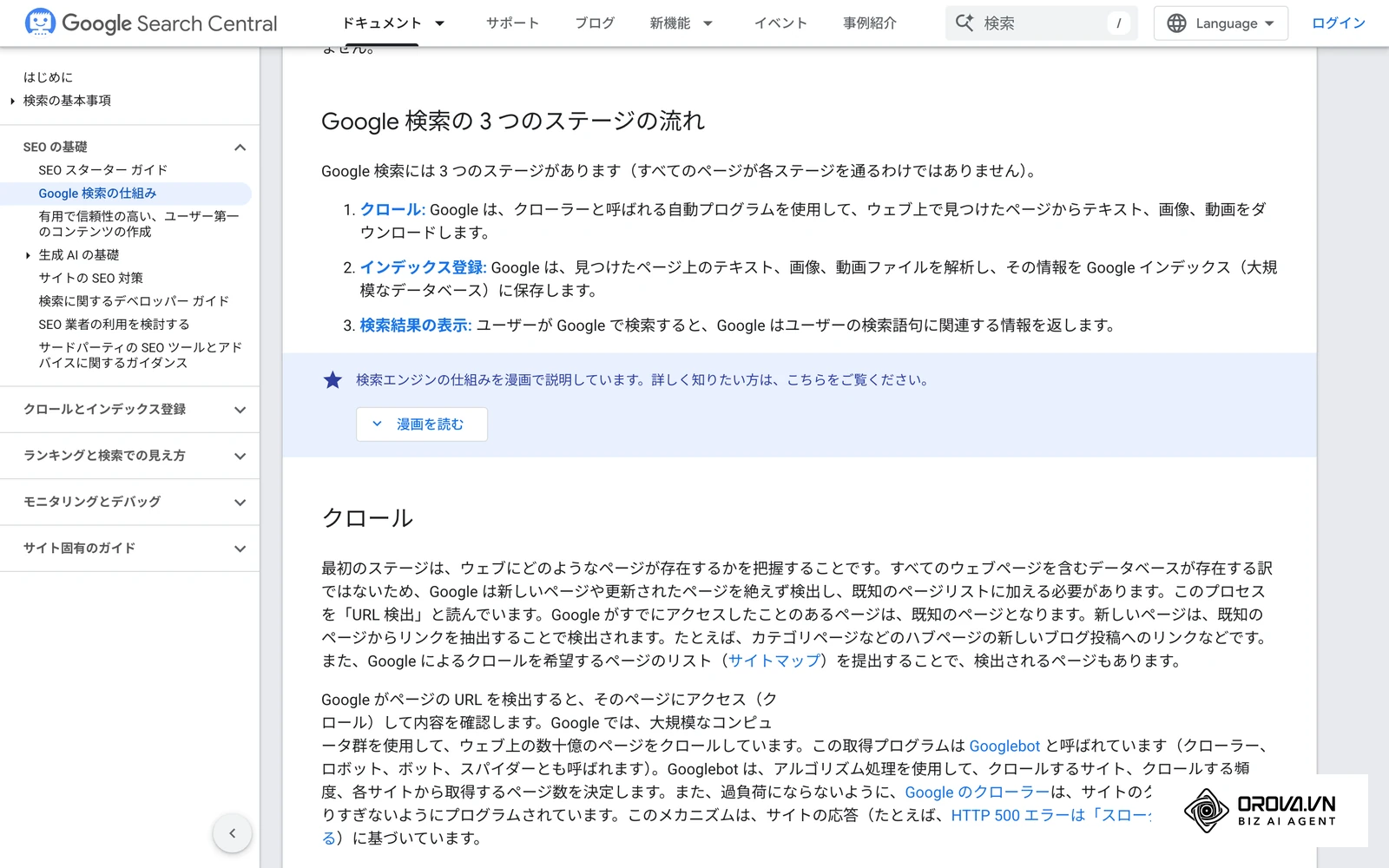The height and width of the screenshot is (868, 1389).
Task: Select SEO 業者の利用を検討する
Action: [114, 325]
